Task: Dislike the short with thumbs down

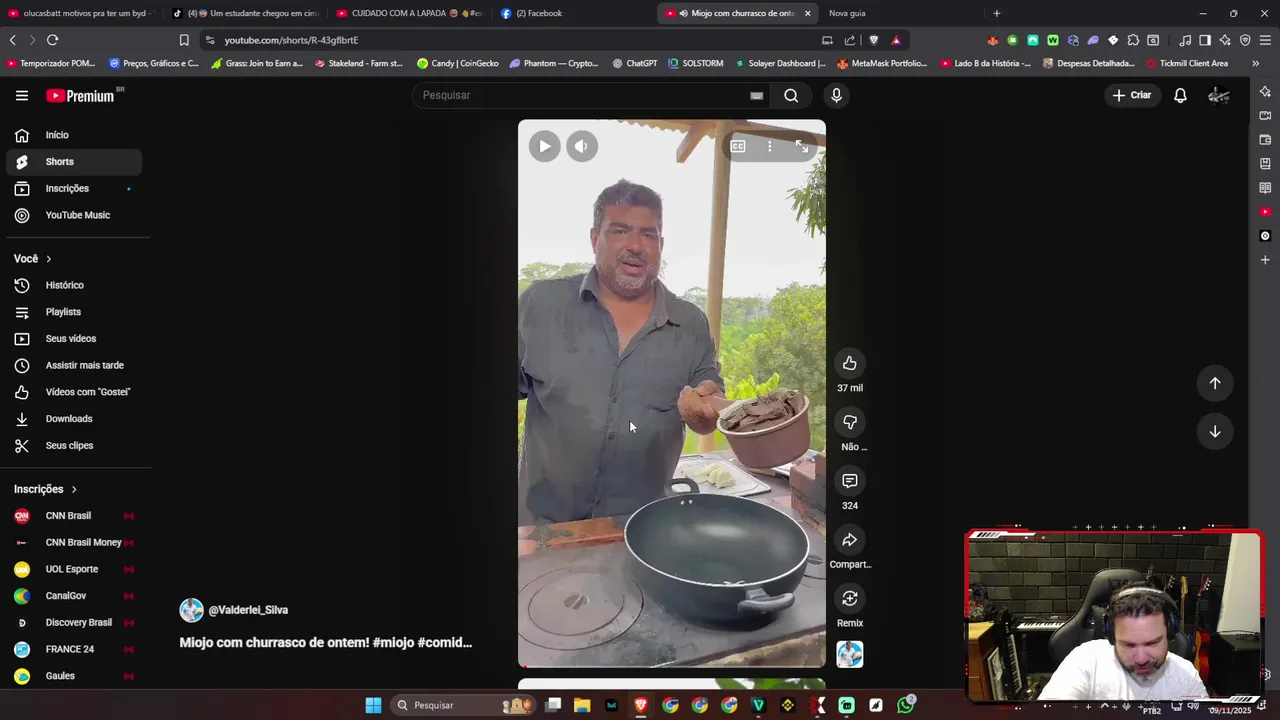Action: click(850, 422)
